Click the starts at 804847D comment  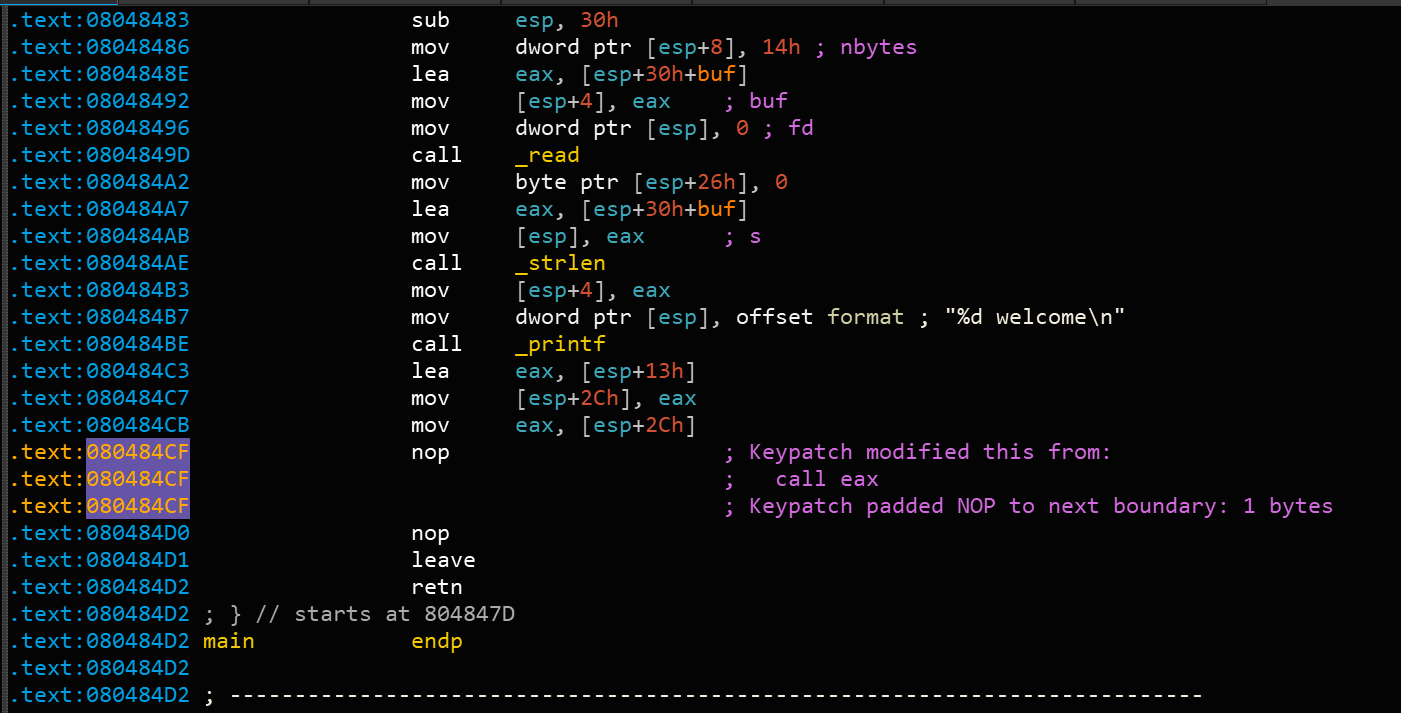[x=404, y=614]
